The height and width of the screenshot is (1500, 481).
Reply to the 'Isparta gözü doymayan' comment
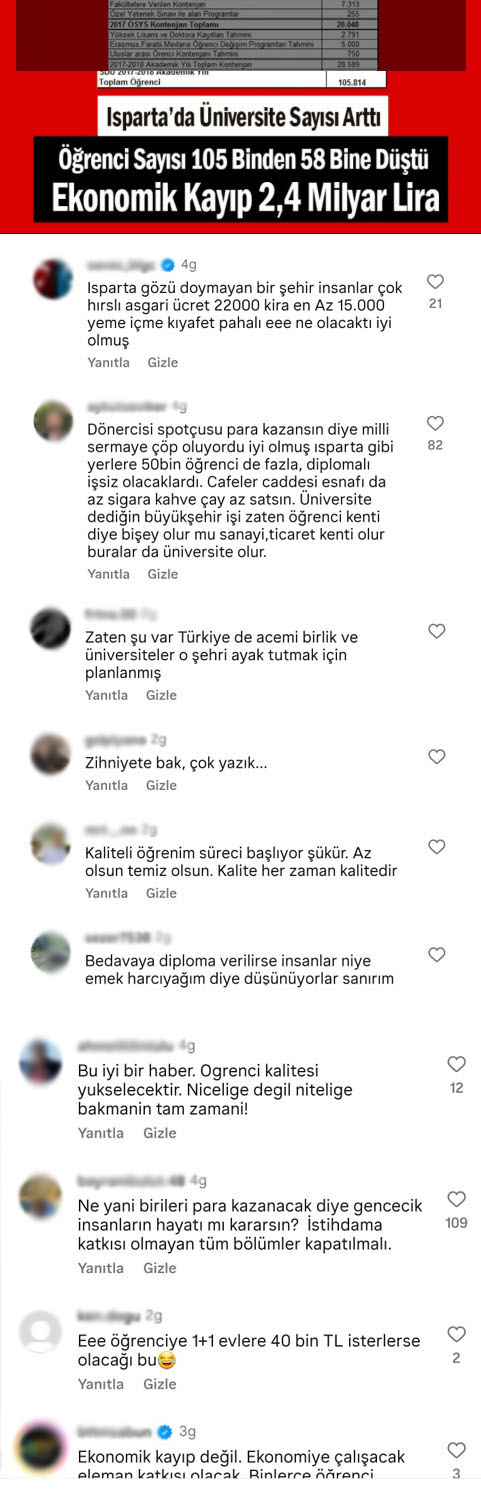(108, 362)
